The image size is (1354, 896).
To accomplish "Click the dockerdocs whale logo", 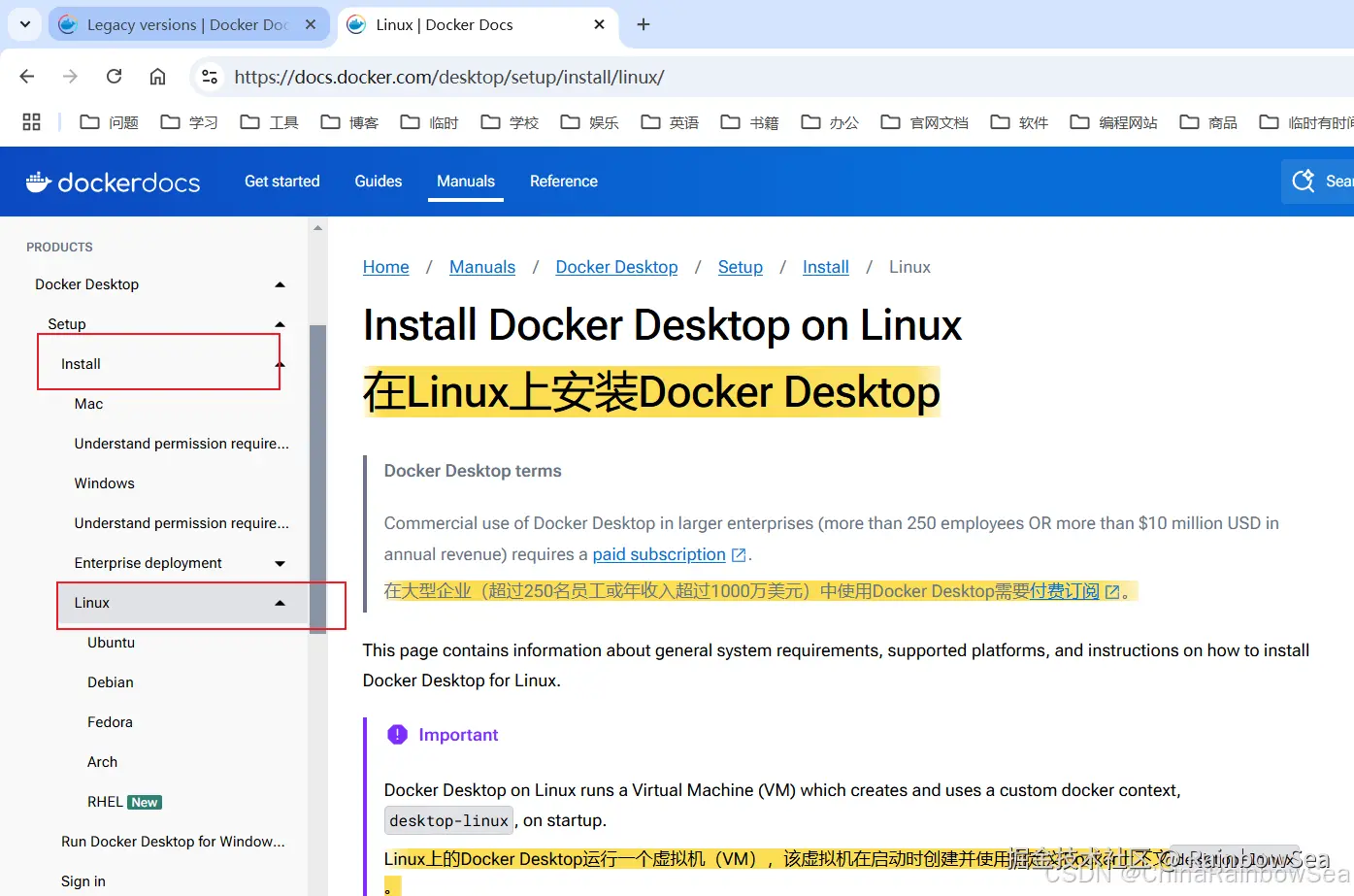I will [x=113, y=182].
